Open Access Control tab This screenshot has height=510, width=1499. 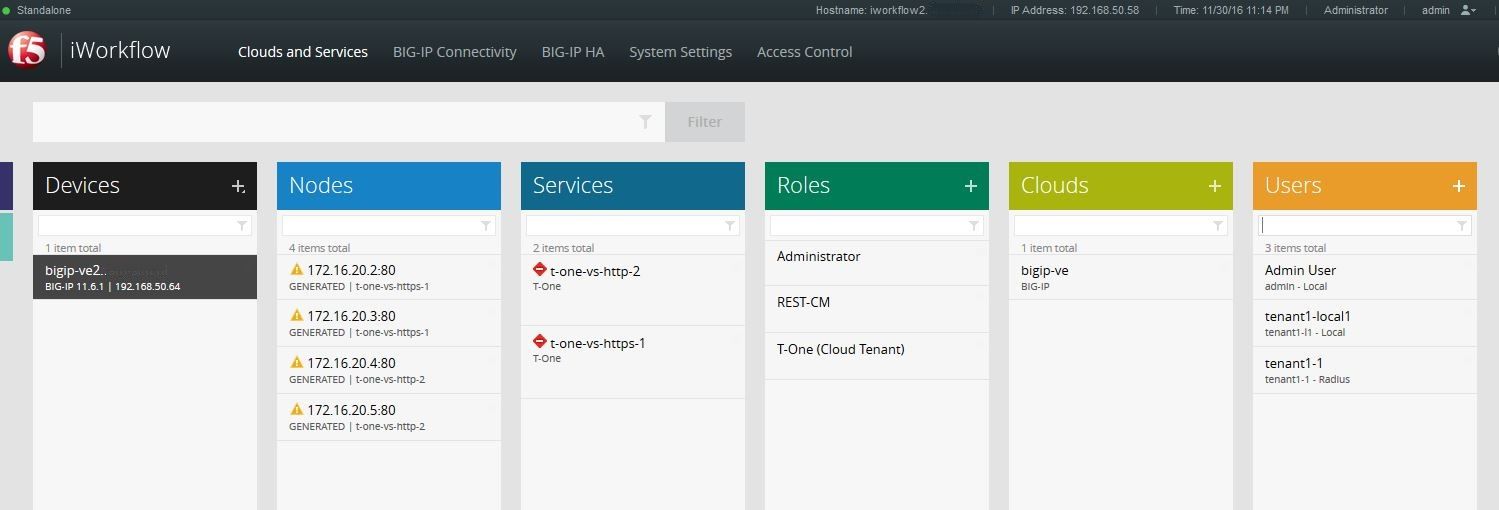(x=805, y=52)
